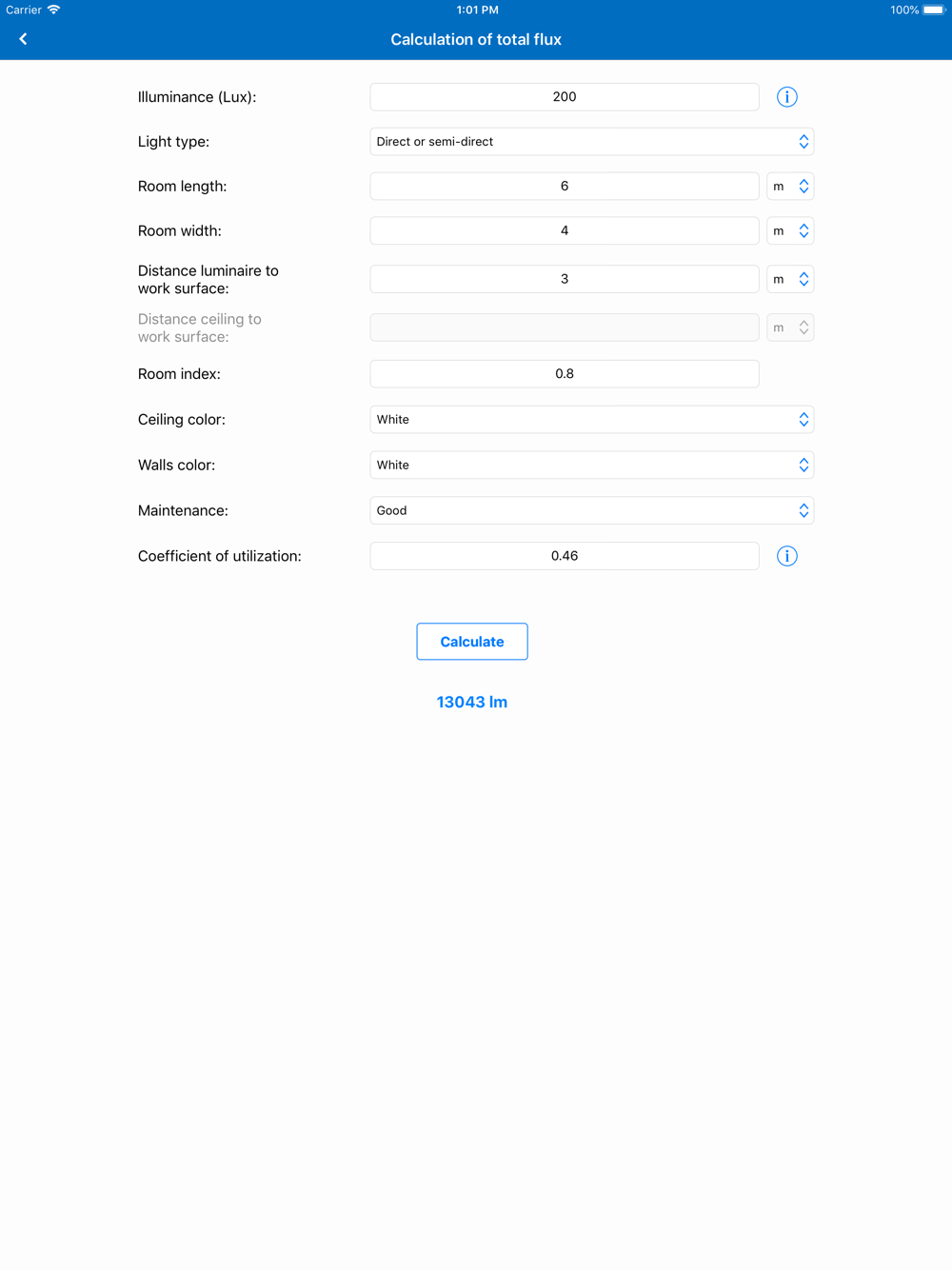Open the Light type dropdown
The image size is (952, 1270).
[x=591, y=142]
